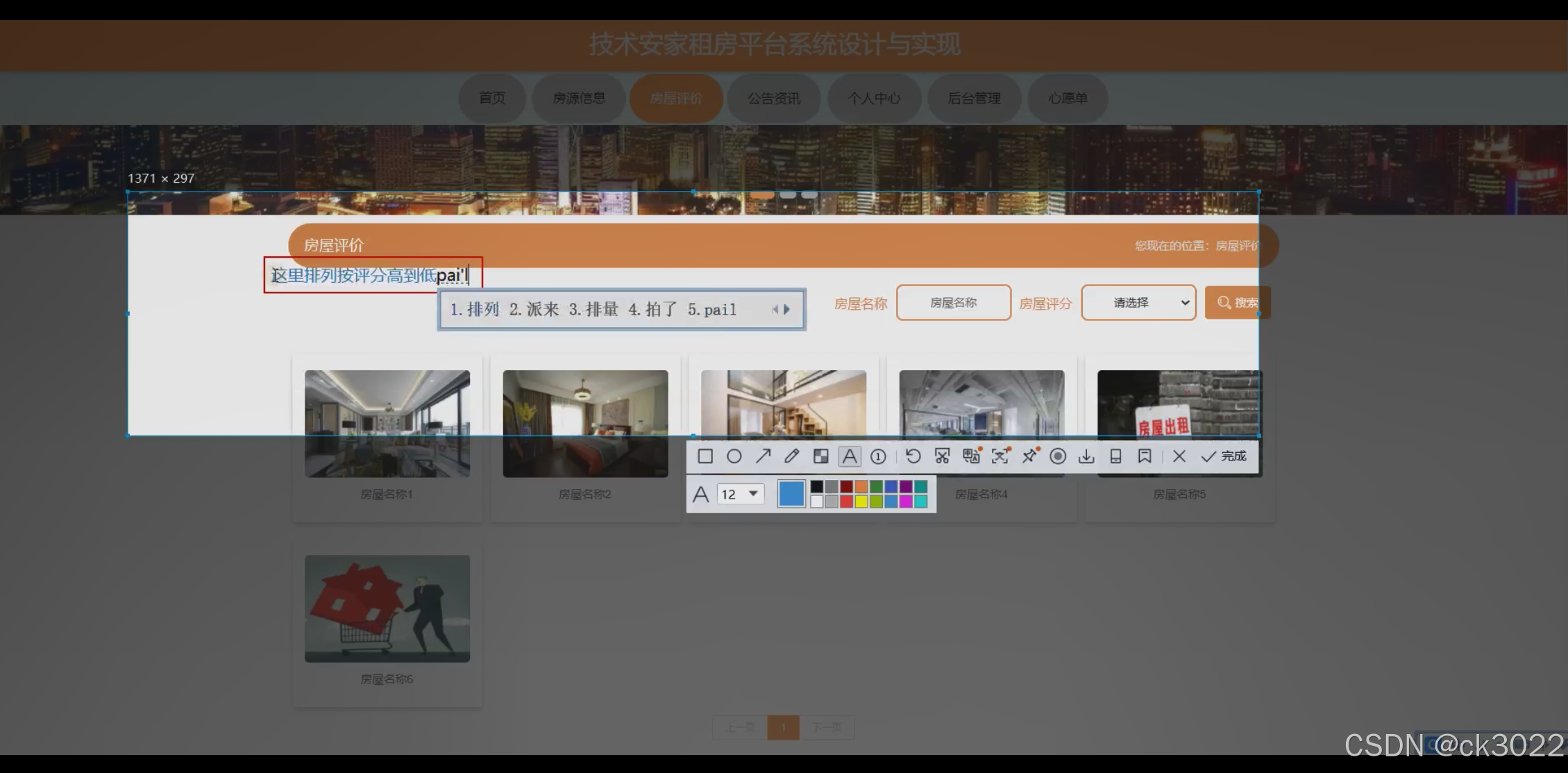Save screenshot with download icon
1568x773 pixels.
coord(1086,456)
